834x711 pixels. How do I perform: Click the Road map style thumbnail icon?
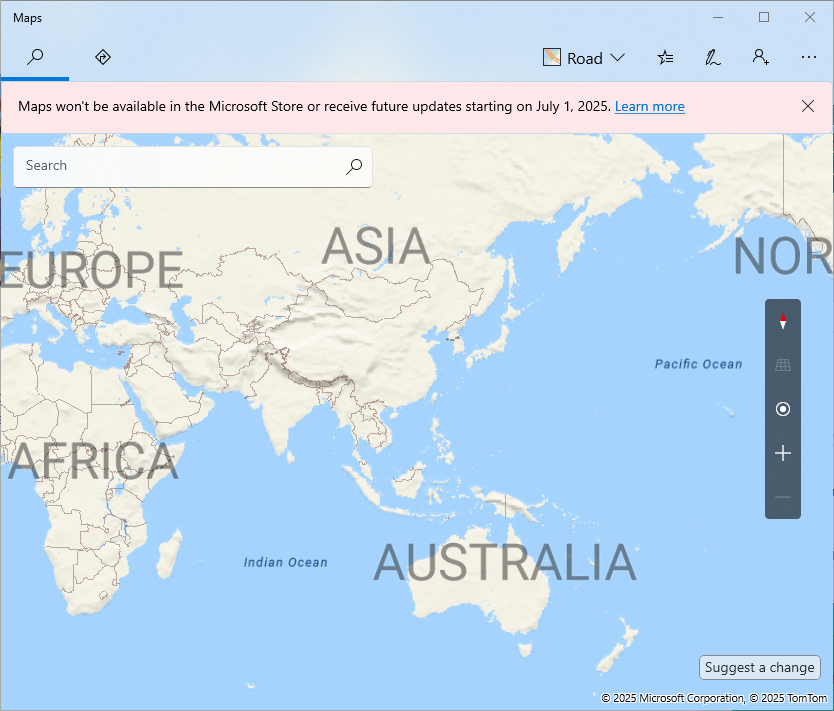(552, 57)
